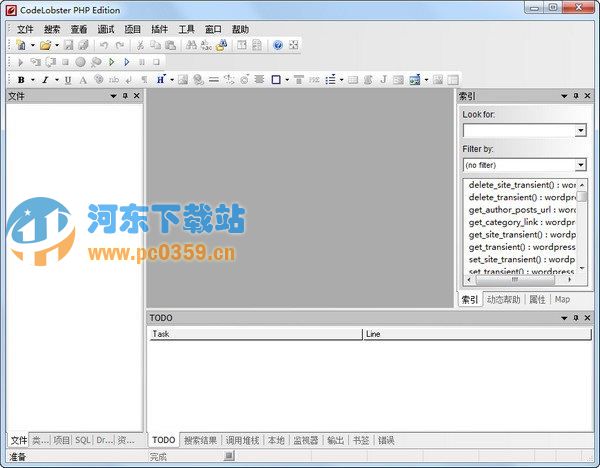This screenshot has height=468, width=600.
Task: Click the Cut scissors icon
Action: click(140, 45)
